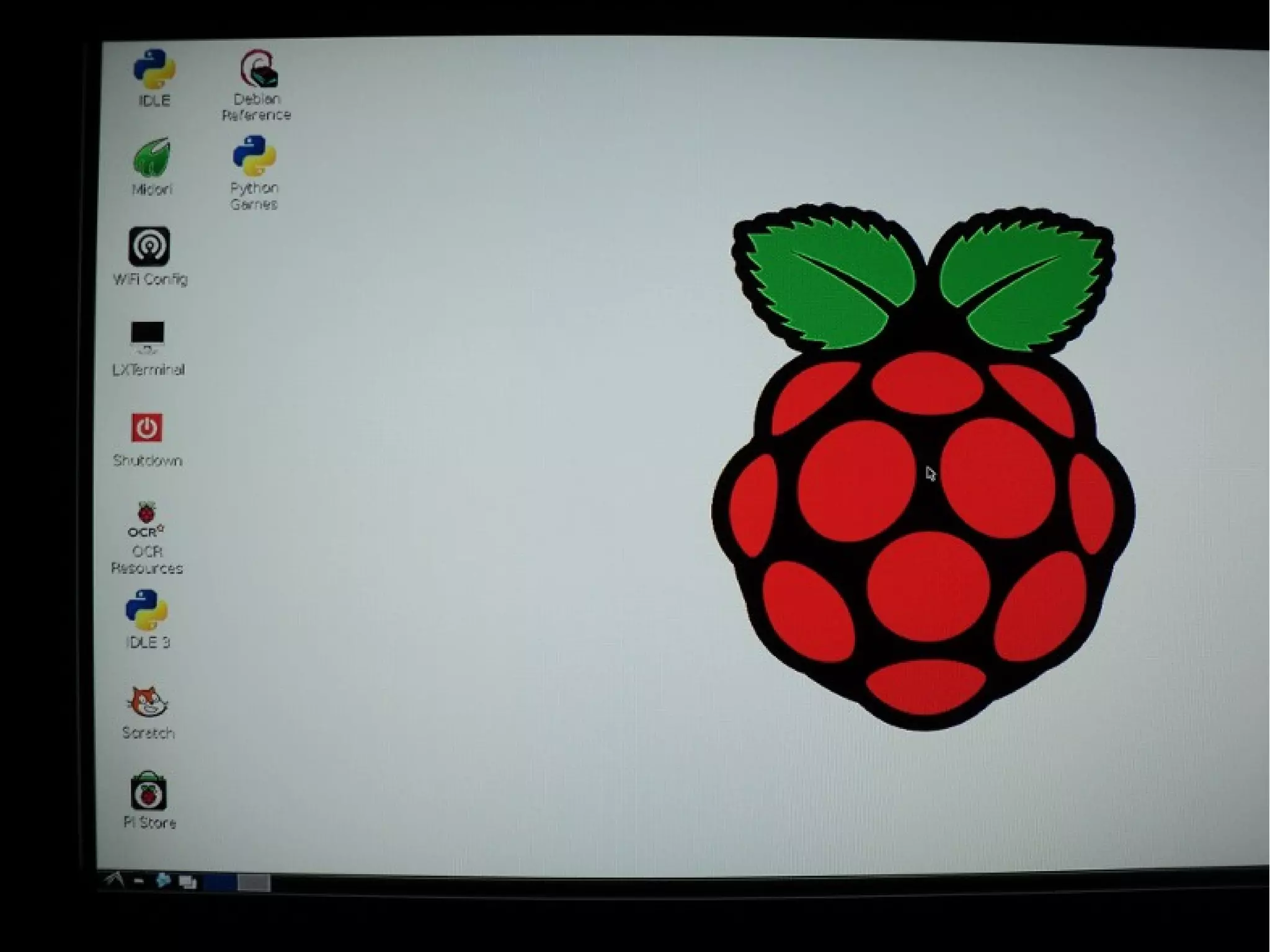Open the Pi Store application

148,792
